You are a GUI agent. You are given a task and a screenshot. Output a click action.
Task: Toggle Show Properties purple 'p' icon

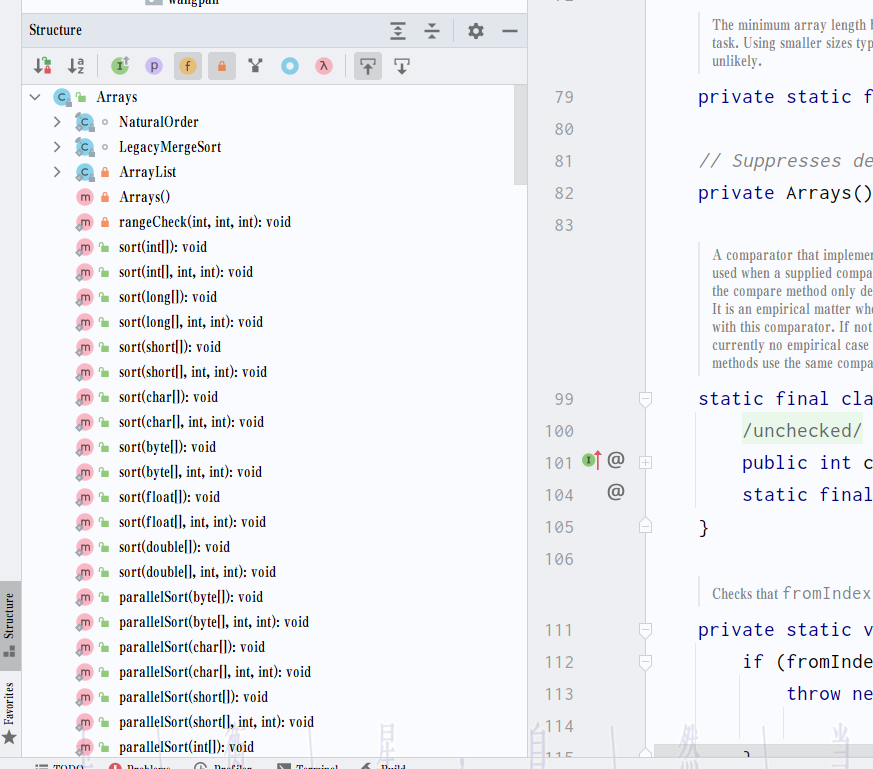154,66
